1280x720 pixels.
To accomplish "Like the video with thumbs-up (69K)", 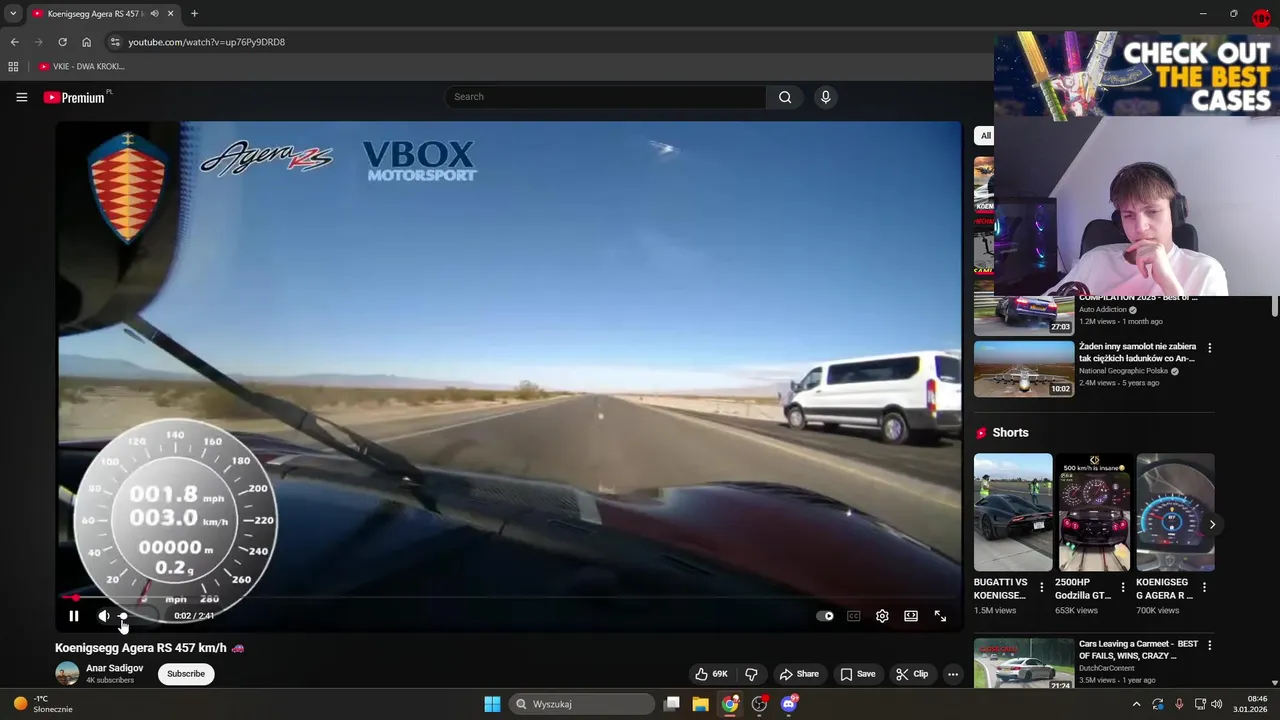I will (712, 674).
